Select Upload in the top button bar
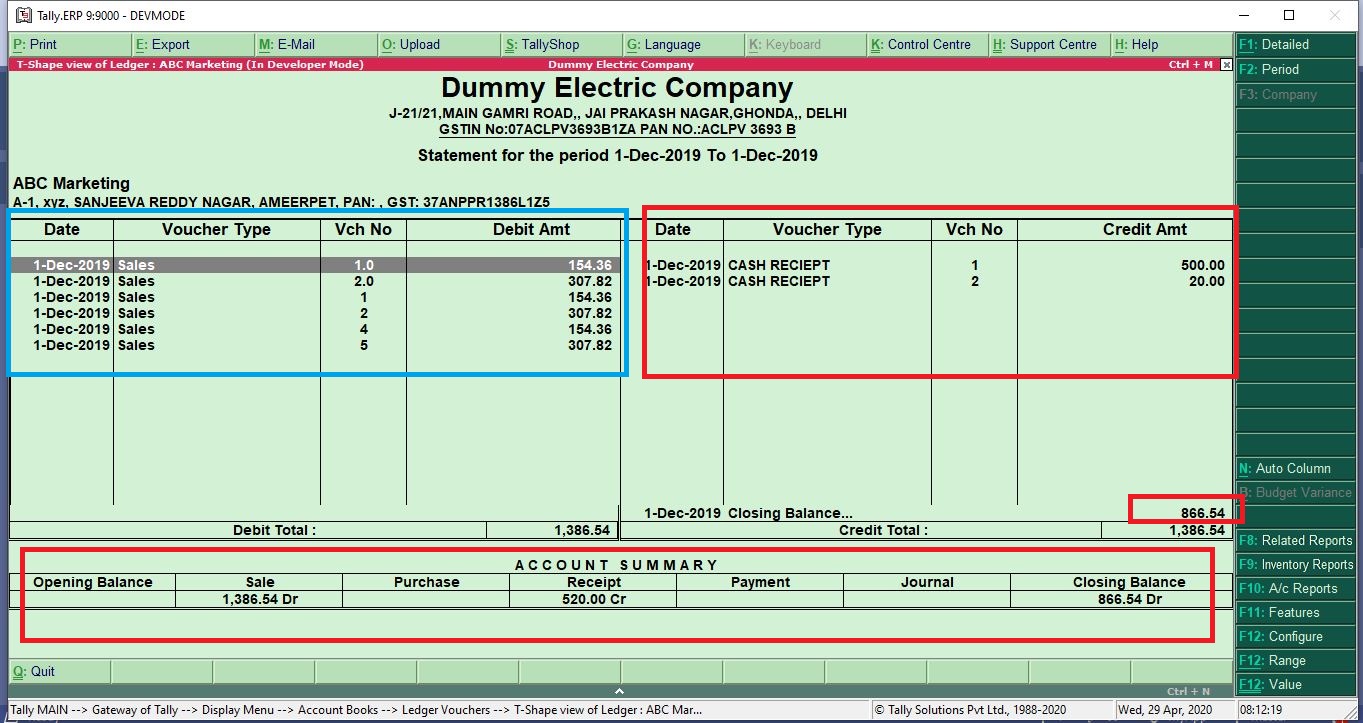The width and height of the screenshot is (1363, 723). [439, 44]
